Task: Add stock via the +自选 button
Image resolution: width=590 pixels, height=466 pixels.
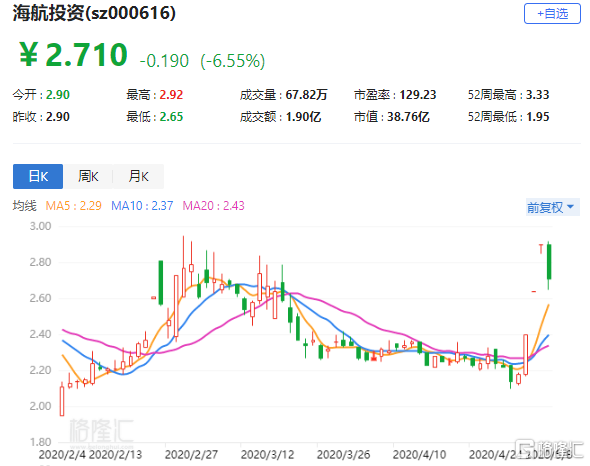Action: [x=552, y=14]
